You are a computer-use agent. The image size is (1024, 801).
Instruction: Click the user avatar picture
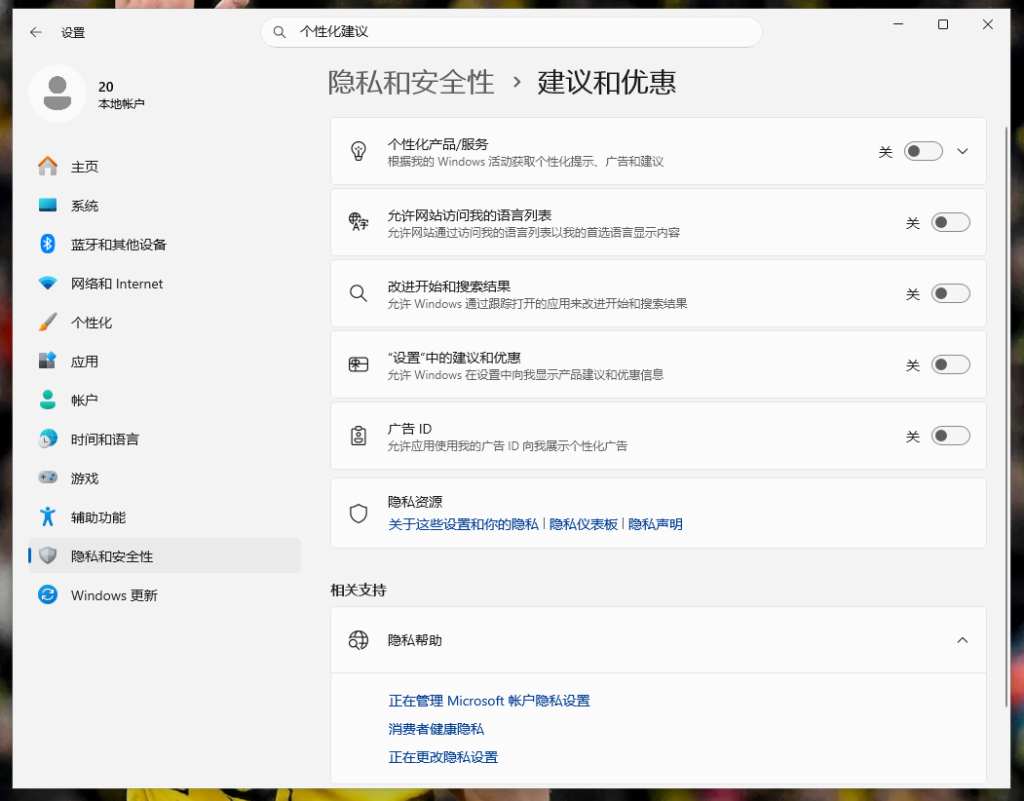pos(57,93)
